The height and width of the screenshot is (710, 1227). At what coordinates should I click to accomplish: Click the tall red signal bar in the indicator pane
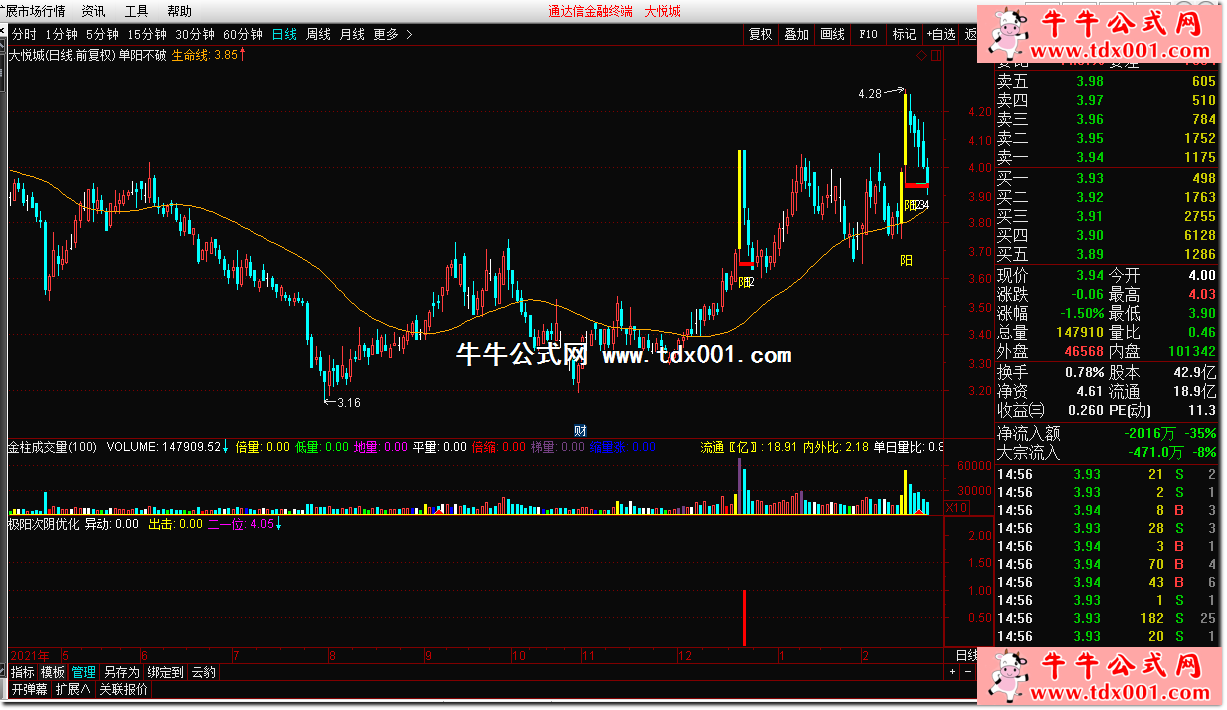(x=744, y=617)
